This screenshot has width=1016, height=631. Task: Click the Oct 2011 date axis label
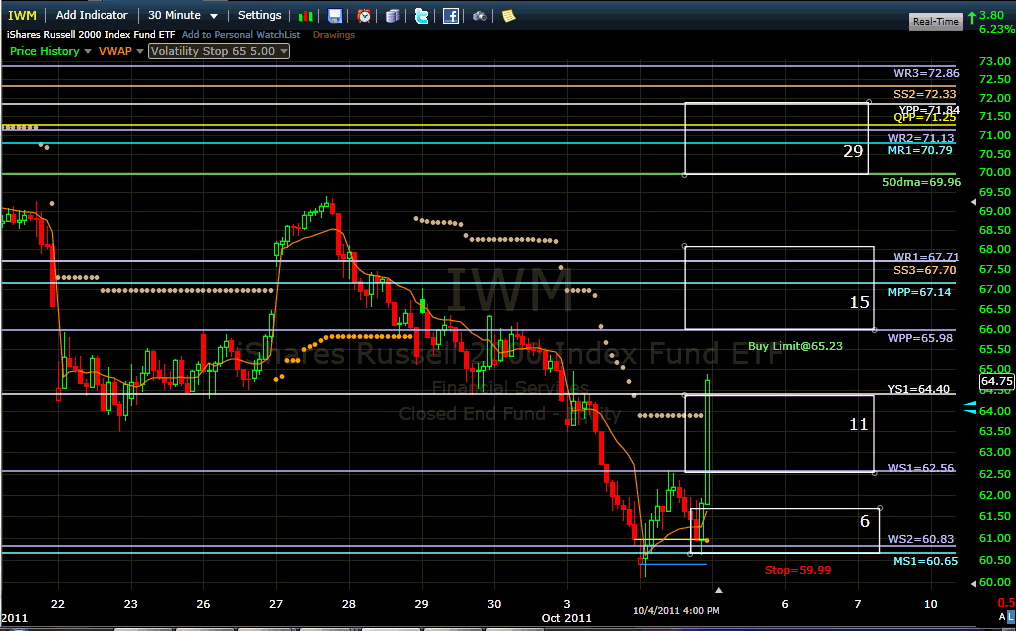[567, 617]
